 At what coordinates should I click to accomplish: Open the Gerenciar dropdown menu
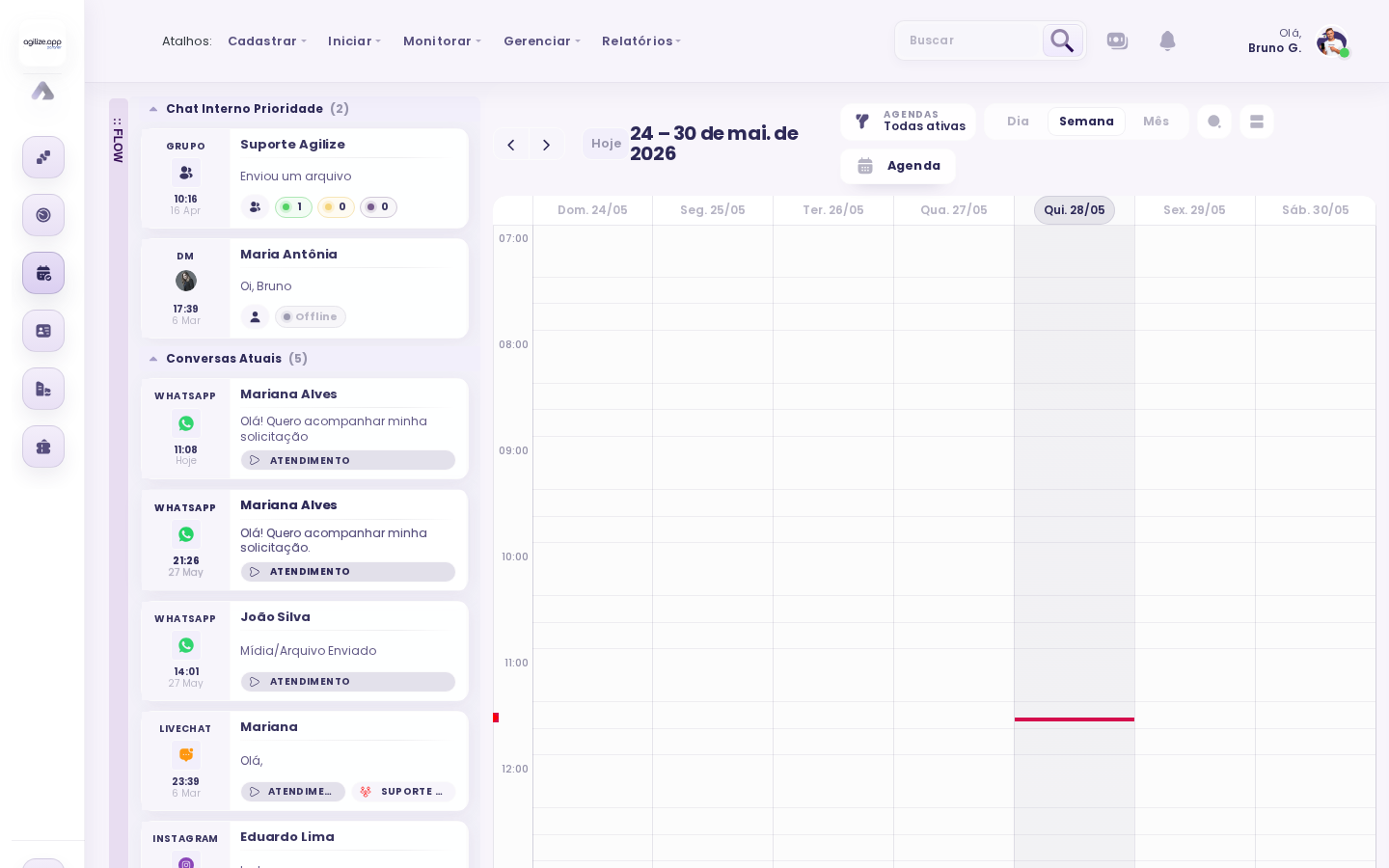click(x=542, y=41)
